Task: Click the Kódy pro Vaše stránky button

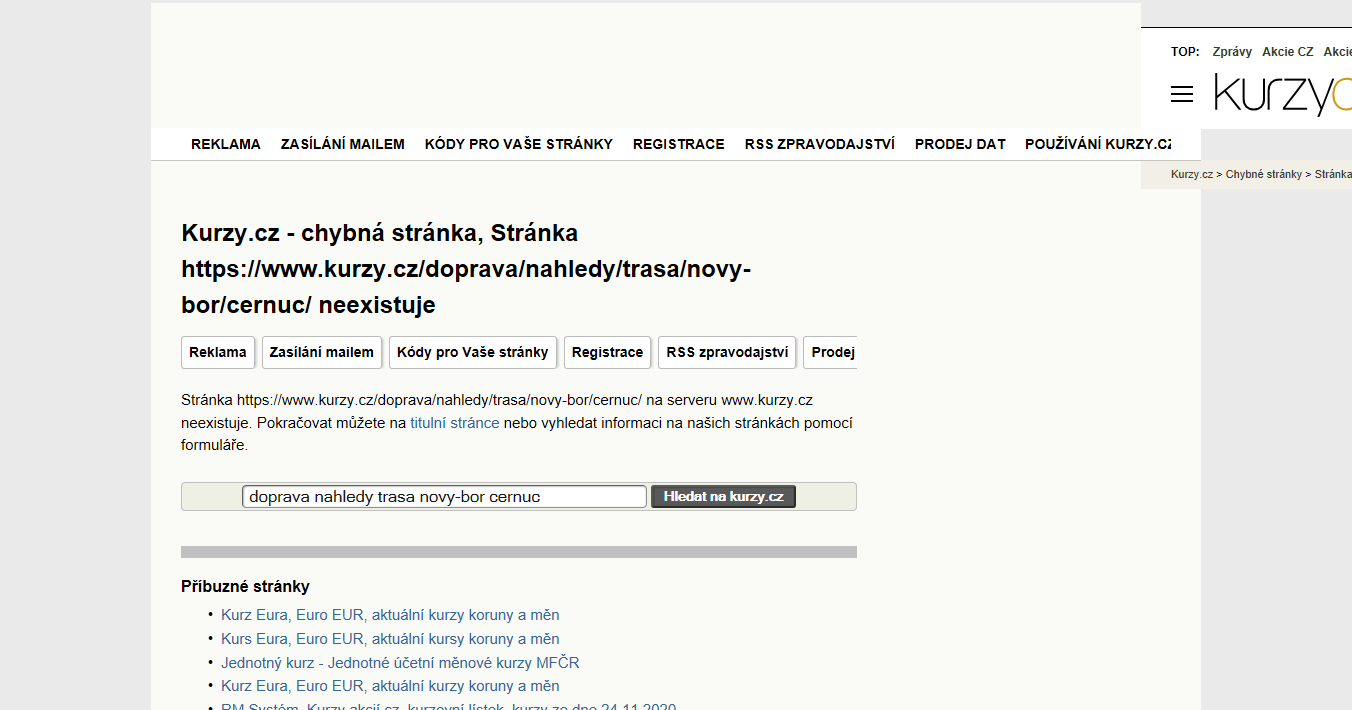Action: click(x=473, y=352)
